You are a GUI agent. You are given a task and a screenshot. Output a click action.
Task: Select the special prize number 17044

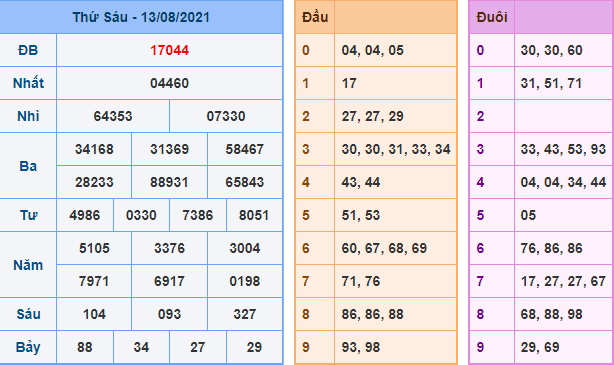(x=170, y=50)
